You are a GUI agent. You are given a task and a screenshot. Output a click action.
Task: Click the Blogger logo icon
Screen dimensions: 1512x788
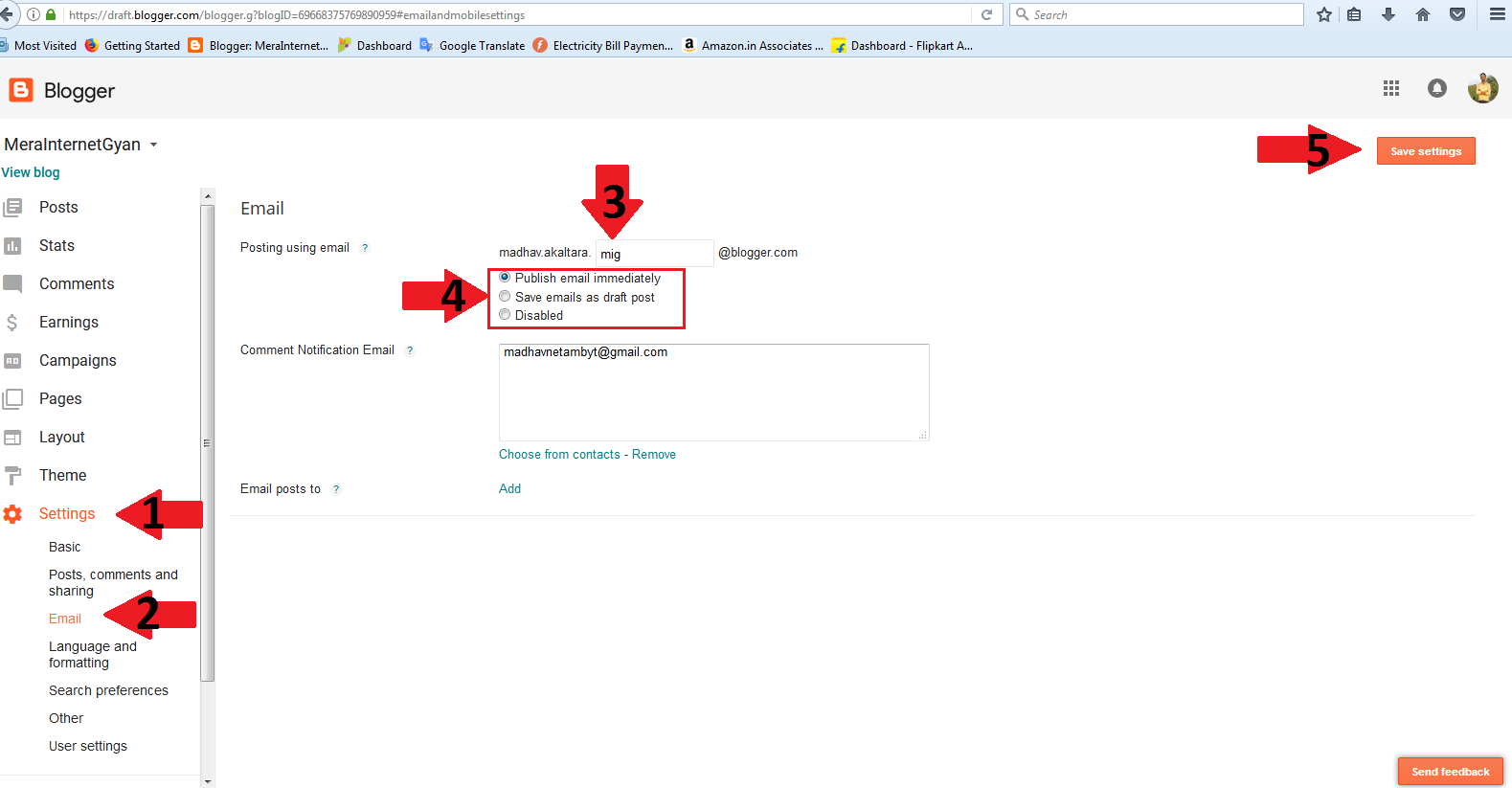tap(20, 90)
